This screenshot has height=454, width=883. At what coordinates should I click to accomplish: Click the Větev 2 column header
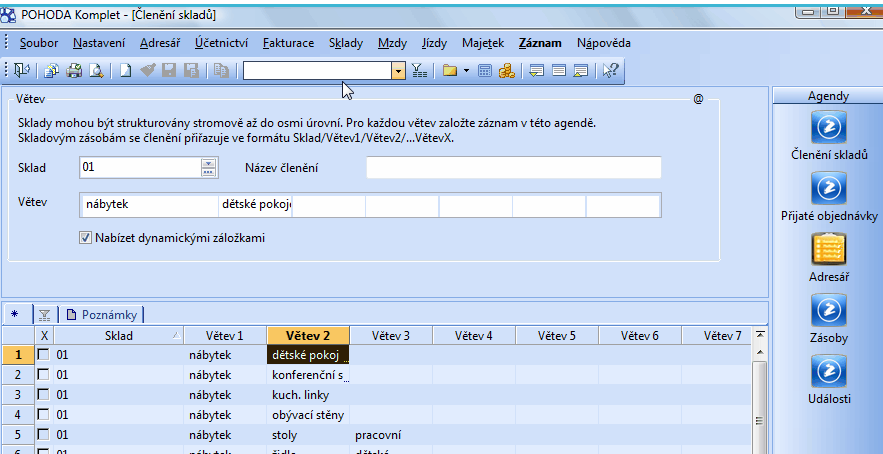click(x=308, y=336)
